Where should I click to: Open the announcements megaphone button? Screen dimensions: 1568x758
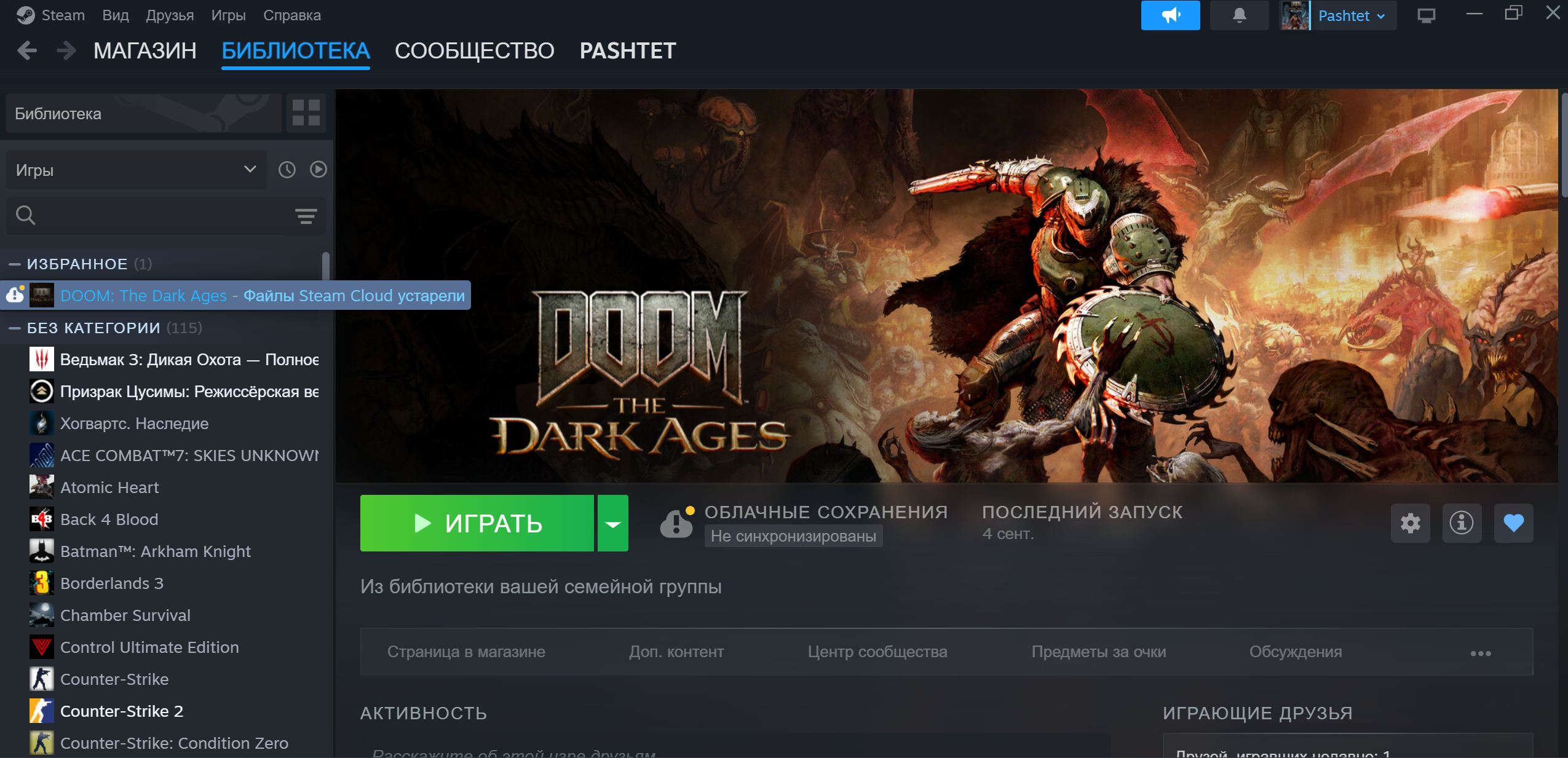pos(1170,15)
